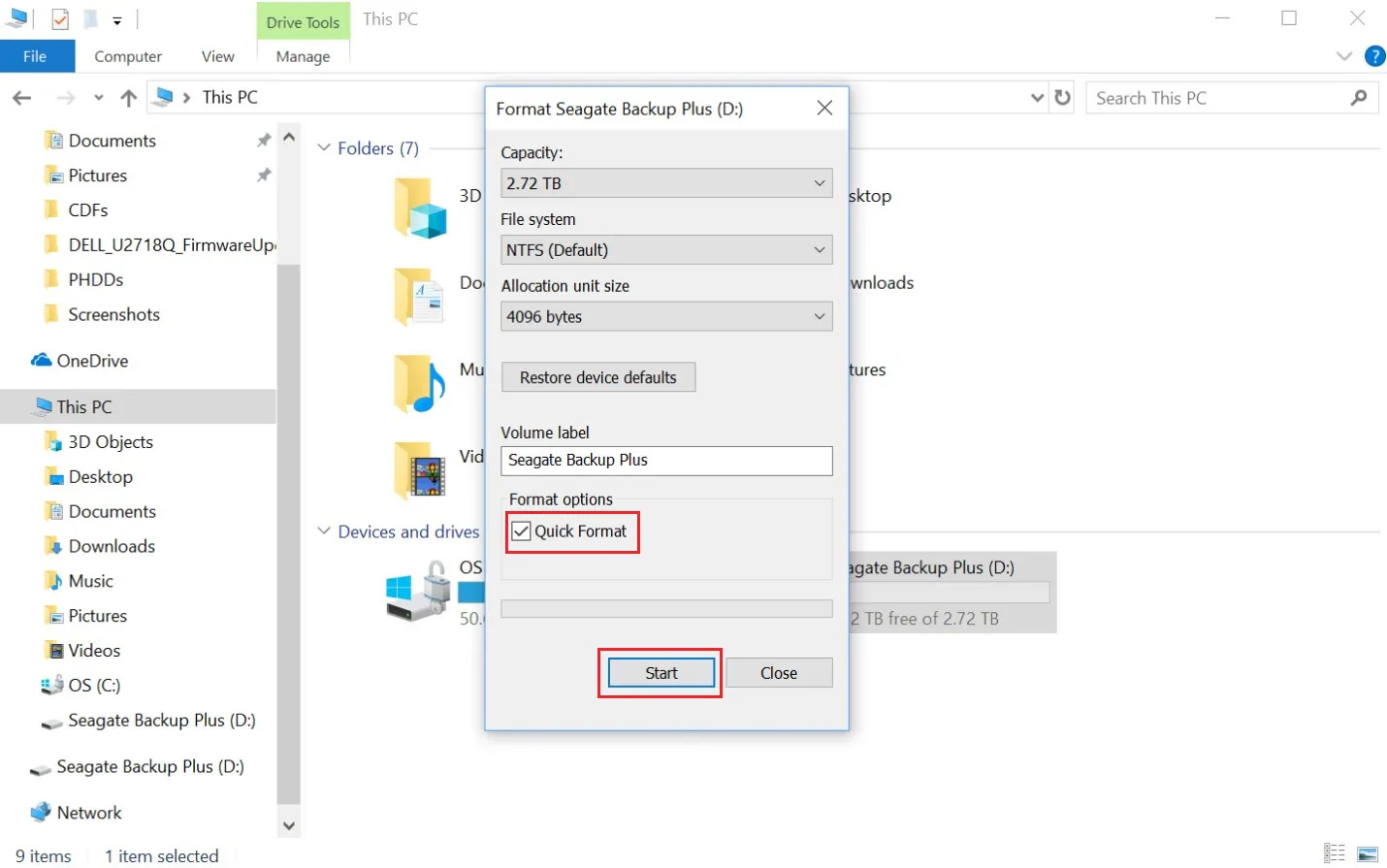
Task: Click the pin icon beside Documents
Action: [x=263, y=141]
